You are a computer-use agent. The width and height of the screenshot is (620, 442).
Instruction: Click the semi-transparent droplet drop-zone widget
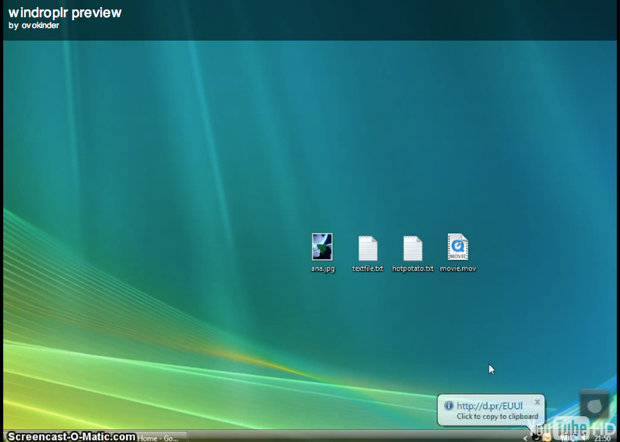594,405
